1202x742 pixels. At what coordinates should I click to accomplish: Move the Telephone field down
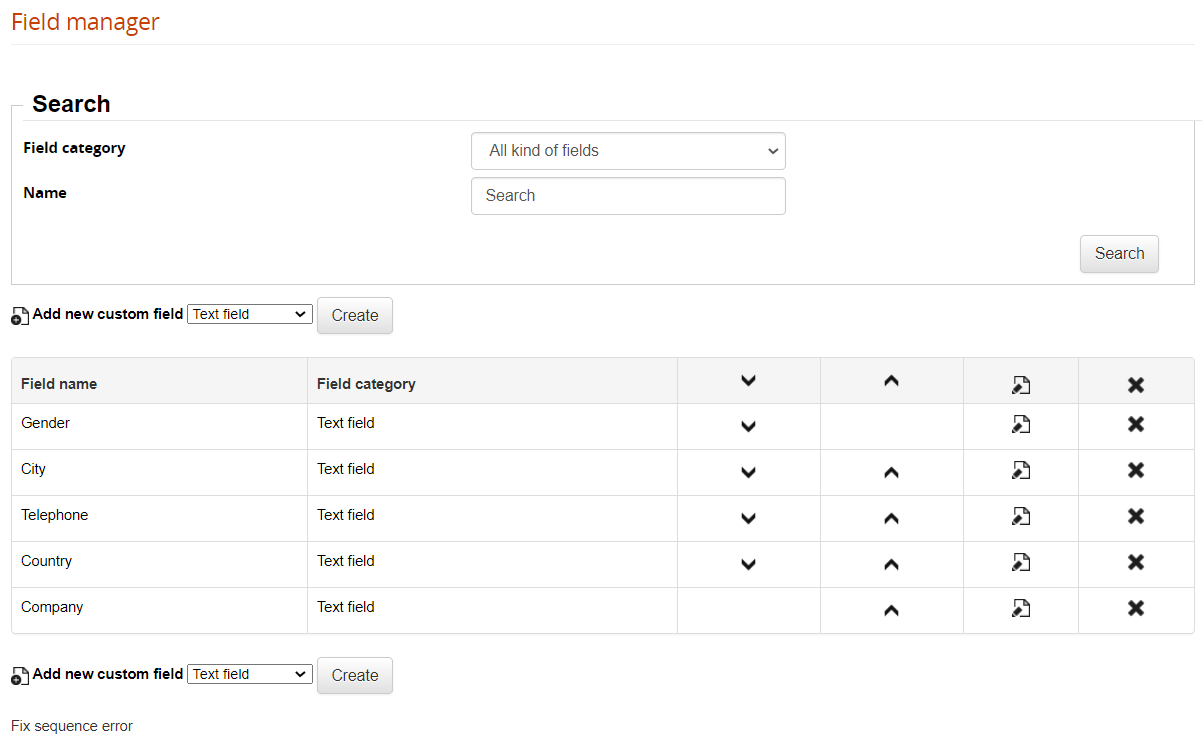tap(748, 517)
